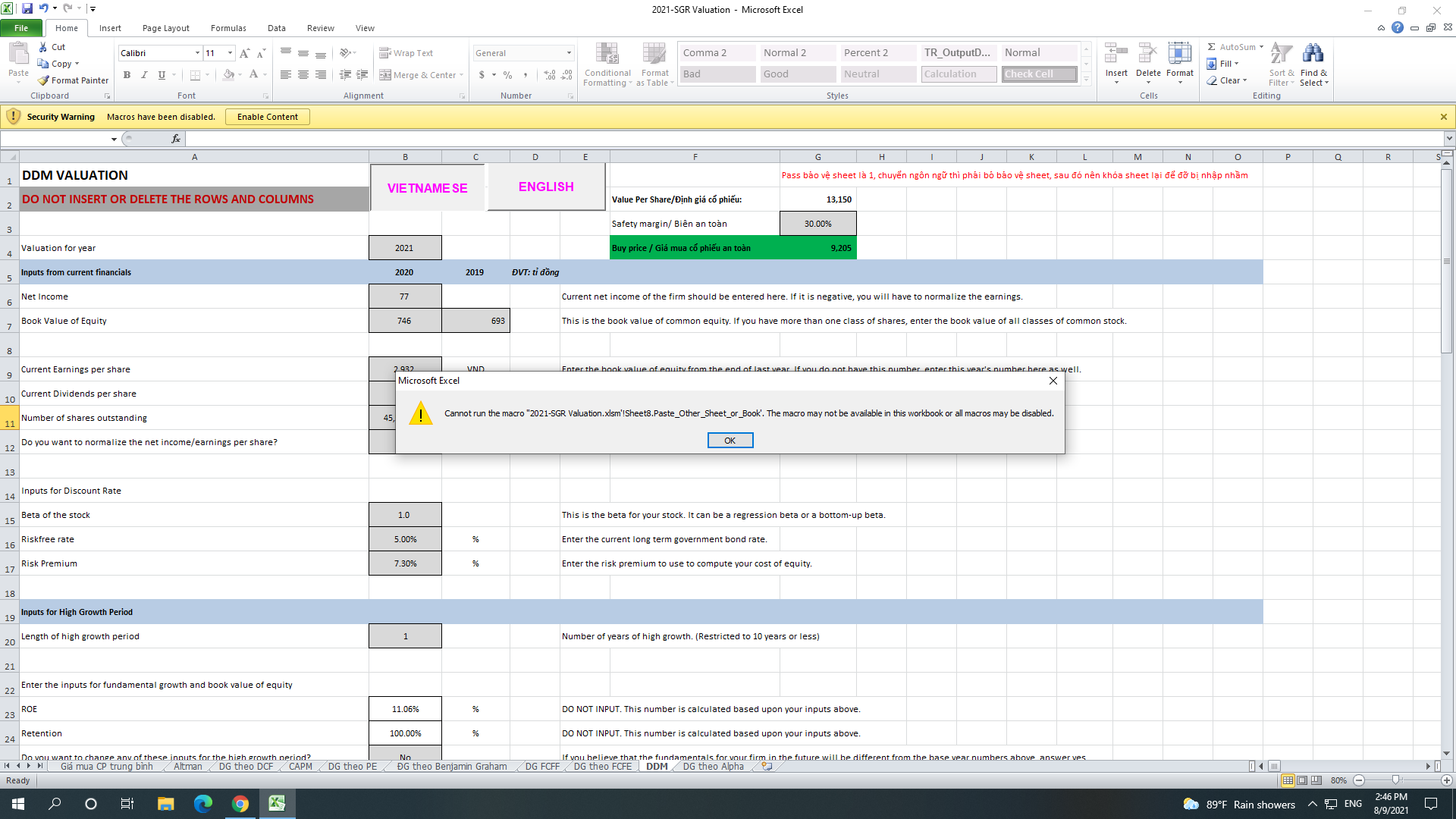
Task: Open the font size dropdown
Action: click(231, 53)
